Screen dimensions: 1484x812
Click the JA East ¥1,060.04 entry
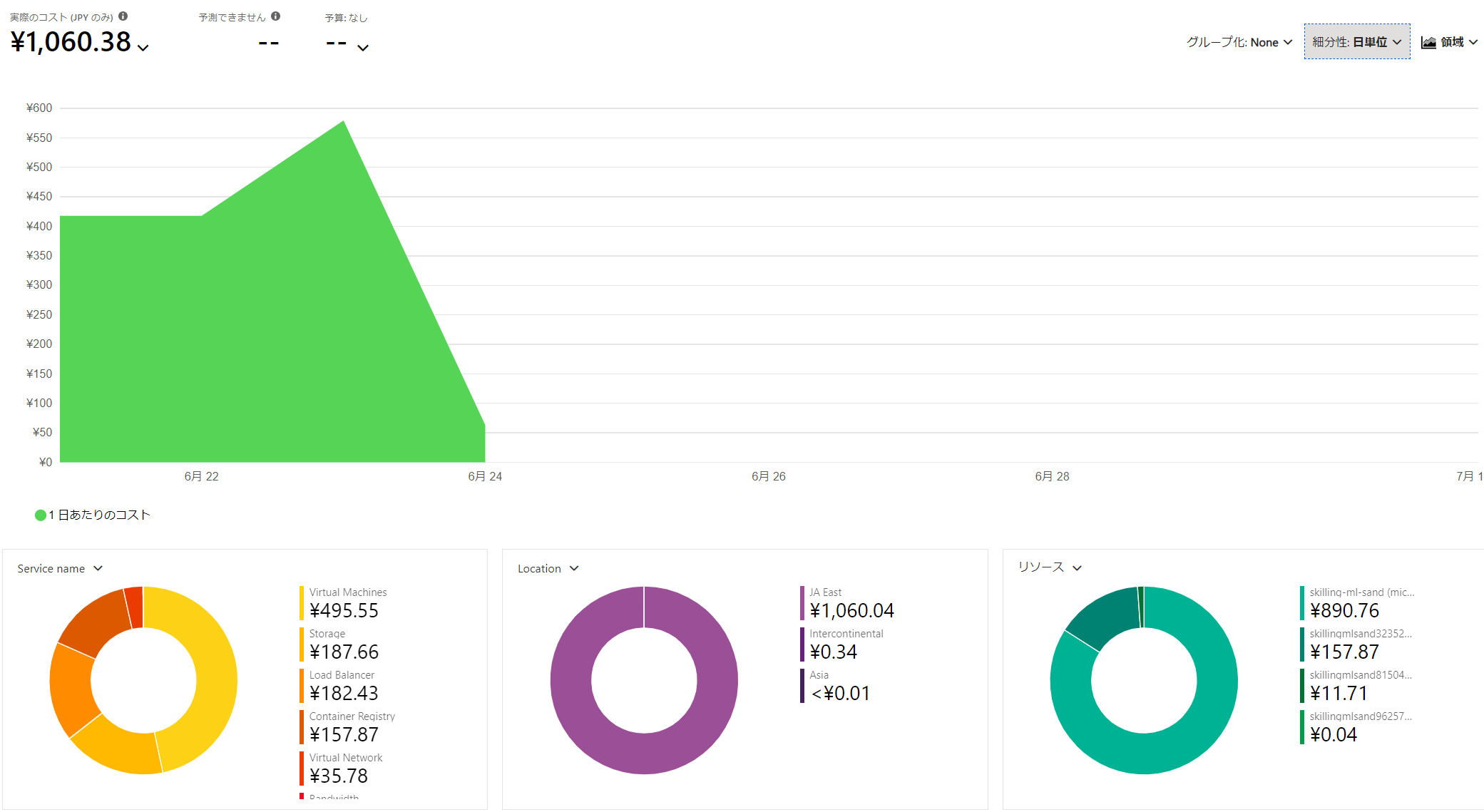[x=851, y=603]
